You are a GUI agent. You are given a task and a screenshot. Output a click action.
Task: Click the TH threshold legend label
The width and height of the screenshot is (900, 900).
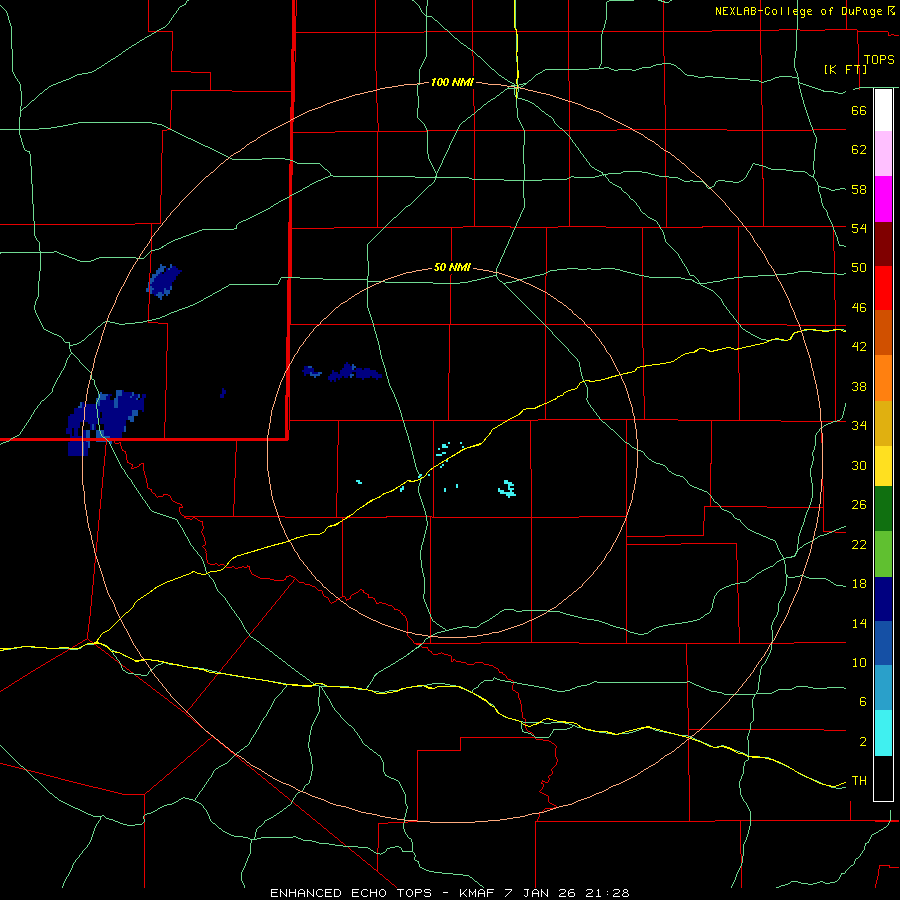tap(859, 781)
